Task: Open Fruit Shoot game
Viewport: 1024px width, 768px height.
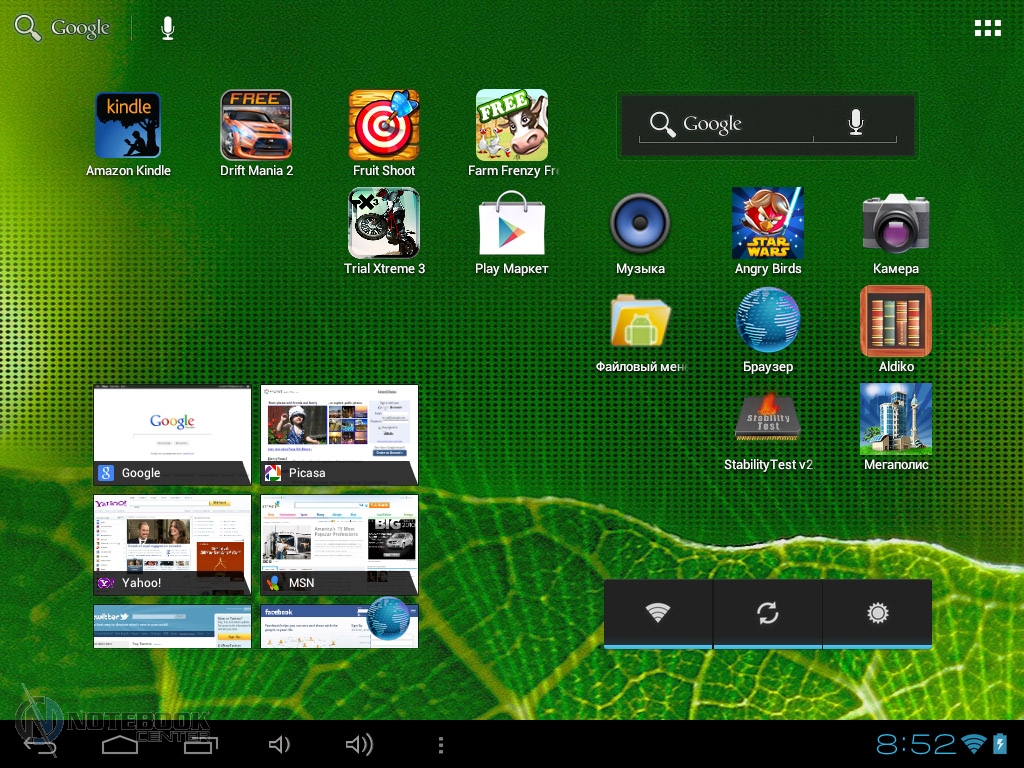Action: point(384,126)
